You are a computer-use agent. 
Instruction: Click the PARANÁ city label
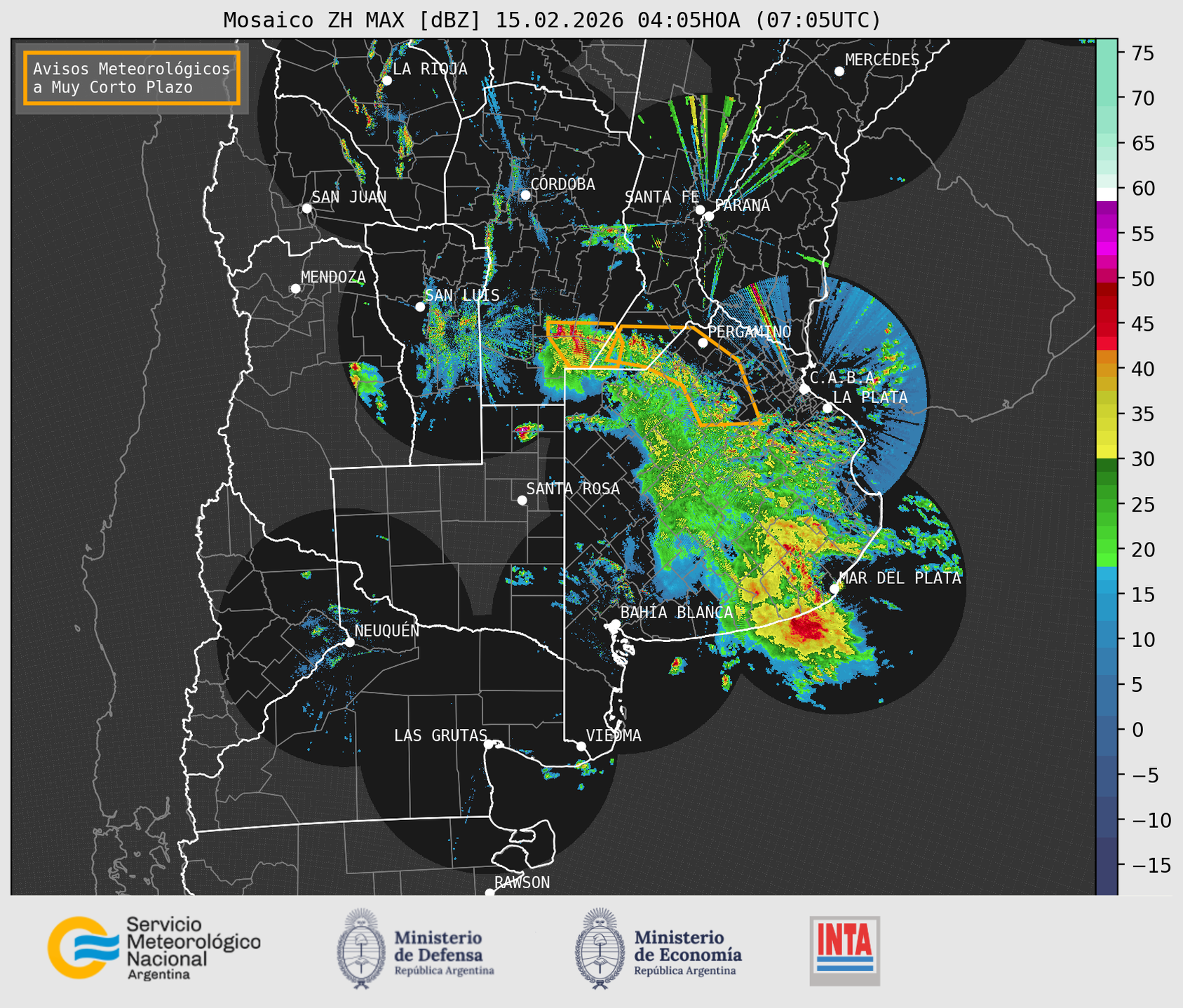[x=742, y=205]
